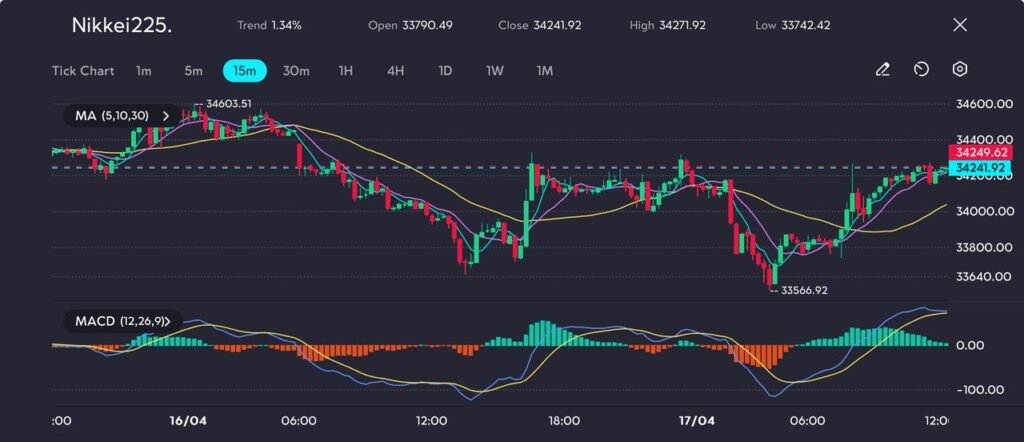Click the circular indicators gauge icon
1024x442 pixels.
pyautogui.click(x=921, y=70)
